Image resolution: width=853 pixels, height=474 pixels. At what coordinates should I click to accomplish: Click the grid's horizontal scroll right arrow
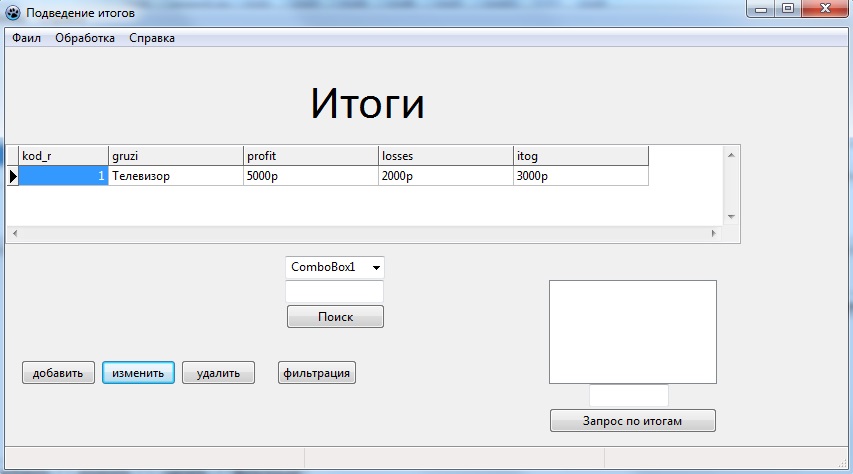click(714, 233)
